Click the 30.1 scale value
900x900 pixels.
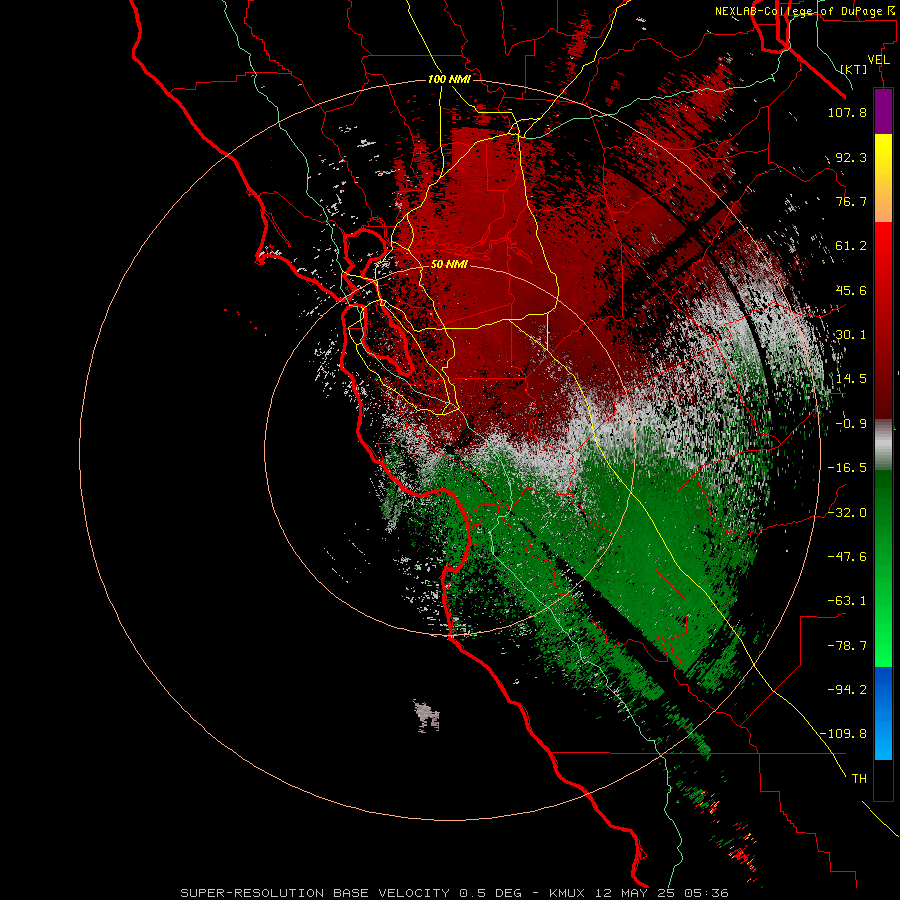pos(851,335)
